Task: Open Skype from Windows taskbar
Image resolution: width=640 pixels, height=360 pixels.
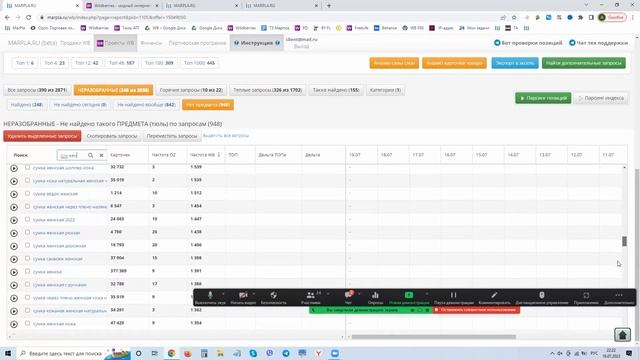Action: coord(253,353)
